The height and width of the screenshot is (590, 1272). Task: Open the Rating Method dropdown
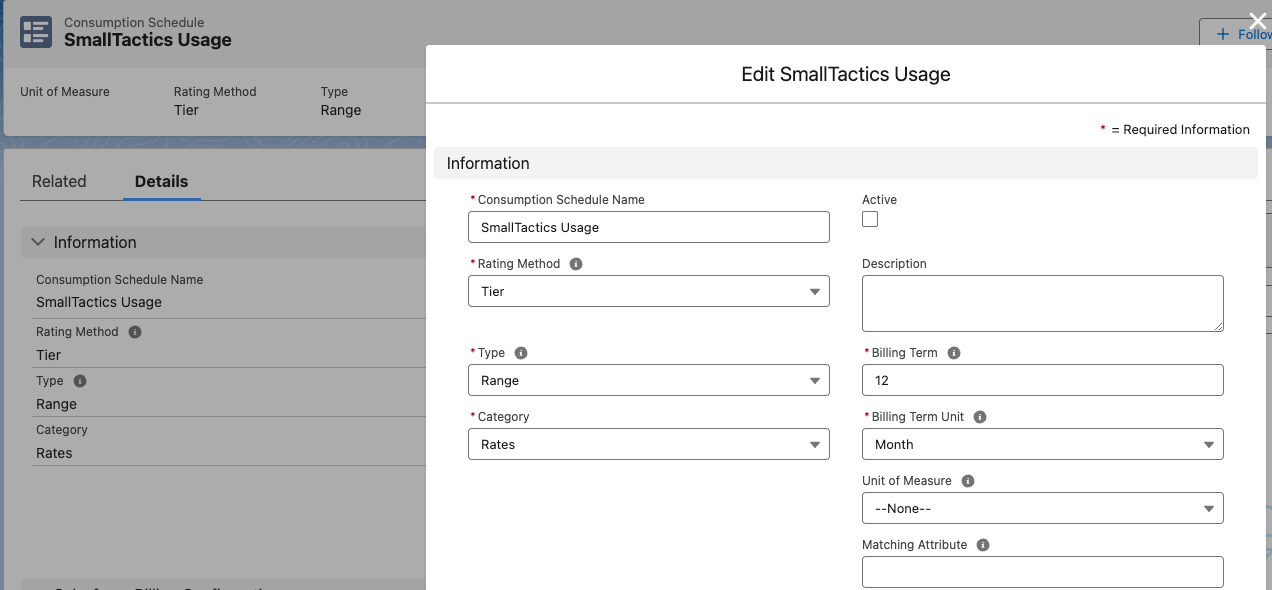649,291
